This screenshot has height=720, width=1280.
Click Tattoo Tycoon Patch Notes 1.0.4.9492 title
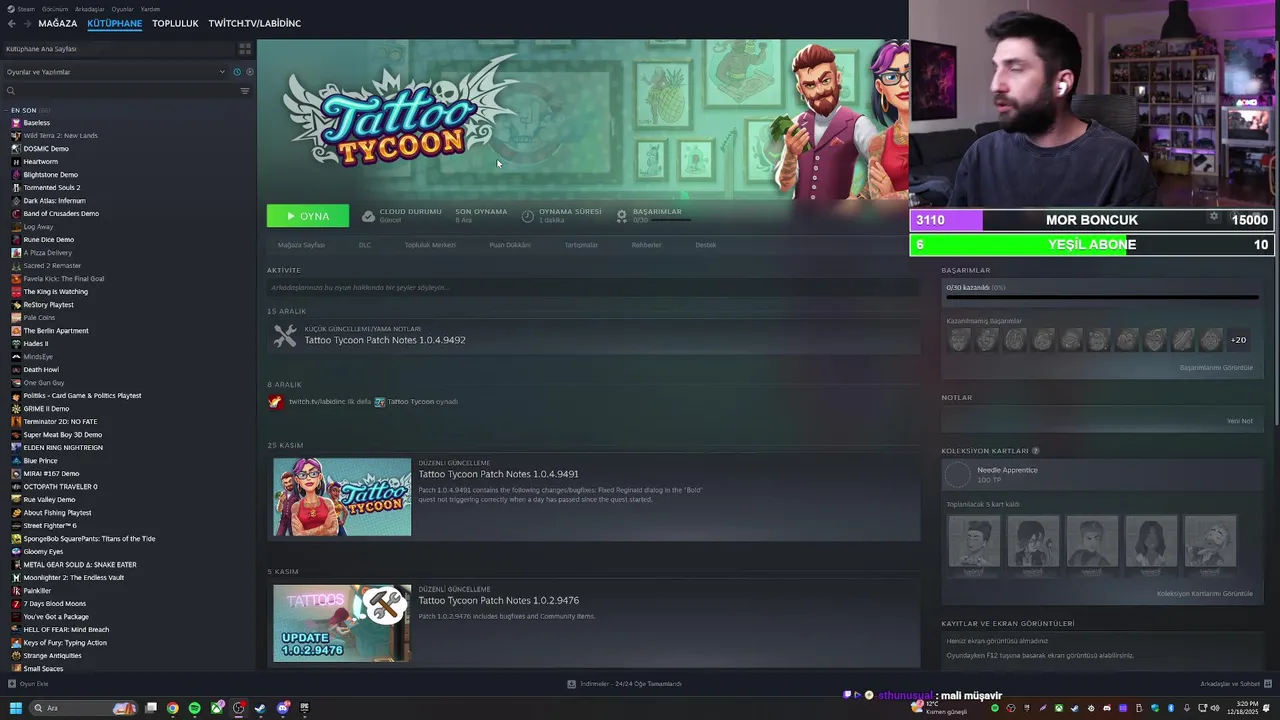tap(385, 340)
